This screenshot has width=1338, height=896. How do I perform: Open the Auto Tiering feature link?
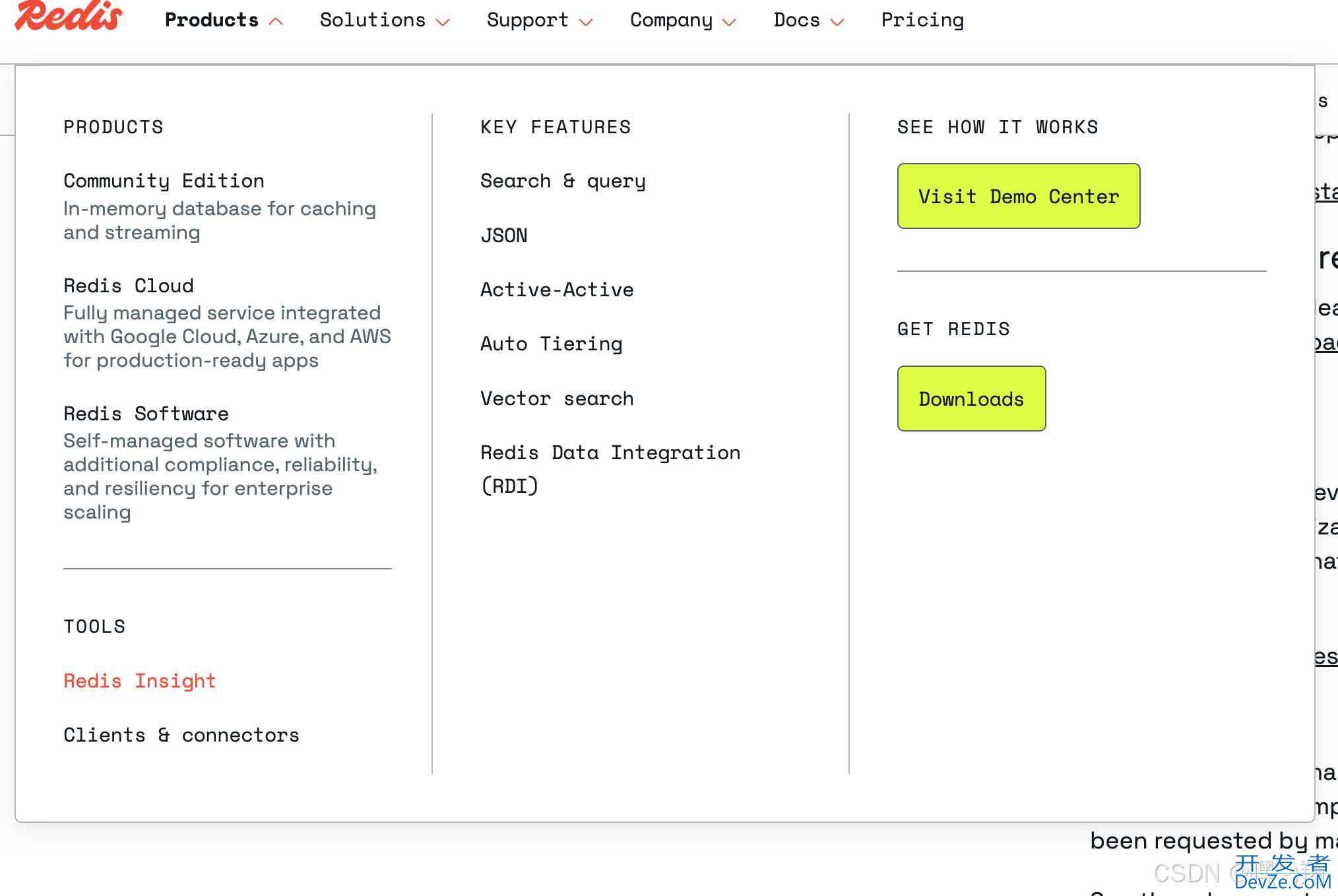(x=552, y=344)
